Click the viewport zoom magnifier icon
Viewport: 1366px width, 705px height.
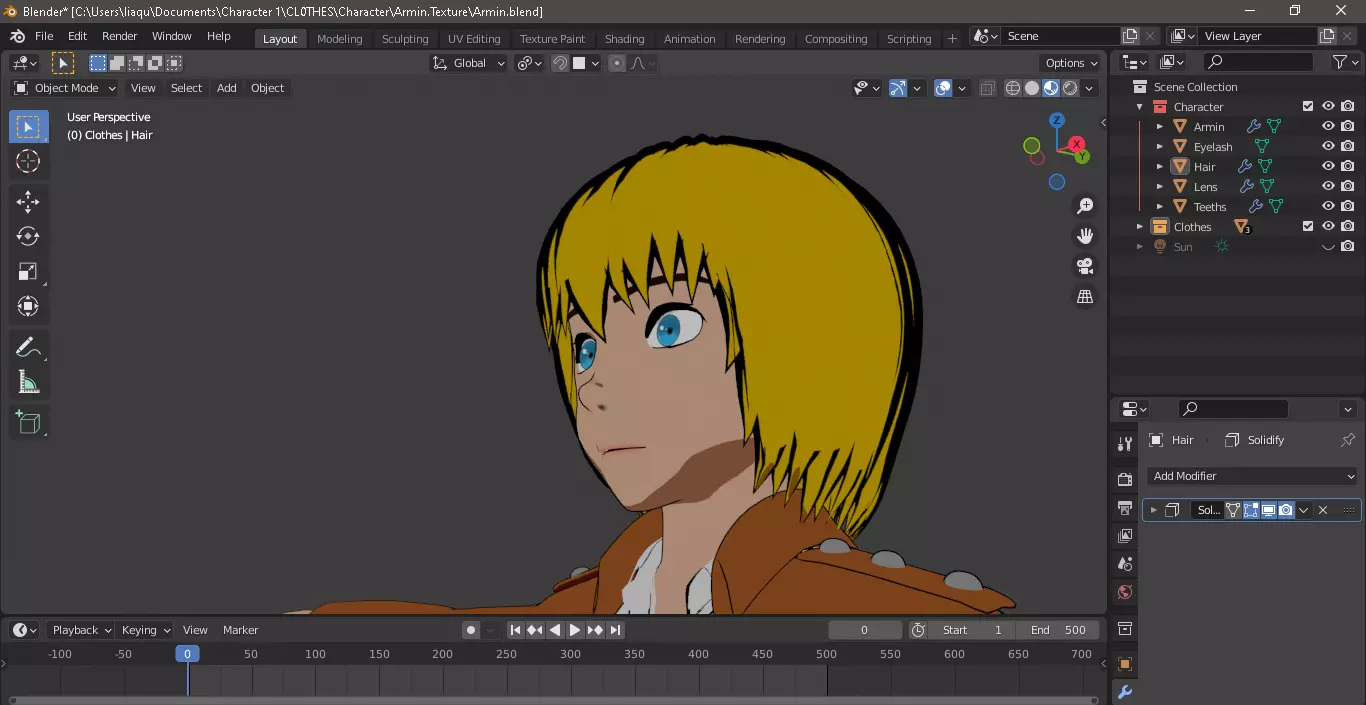click(x=1085, y=206)
